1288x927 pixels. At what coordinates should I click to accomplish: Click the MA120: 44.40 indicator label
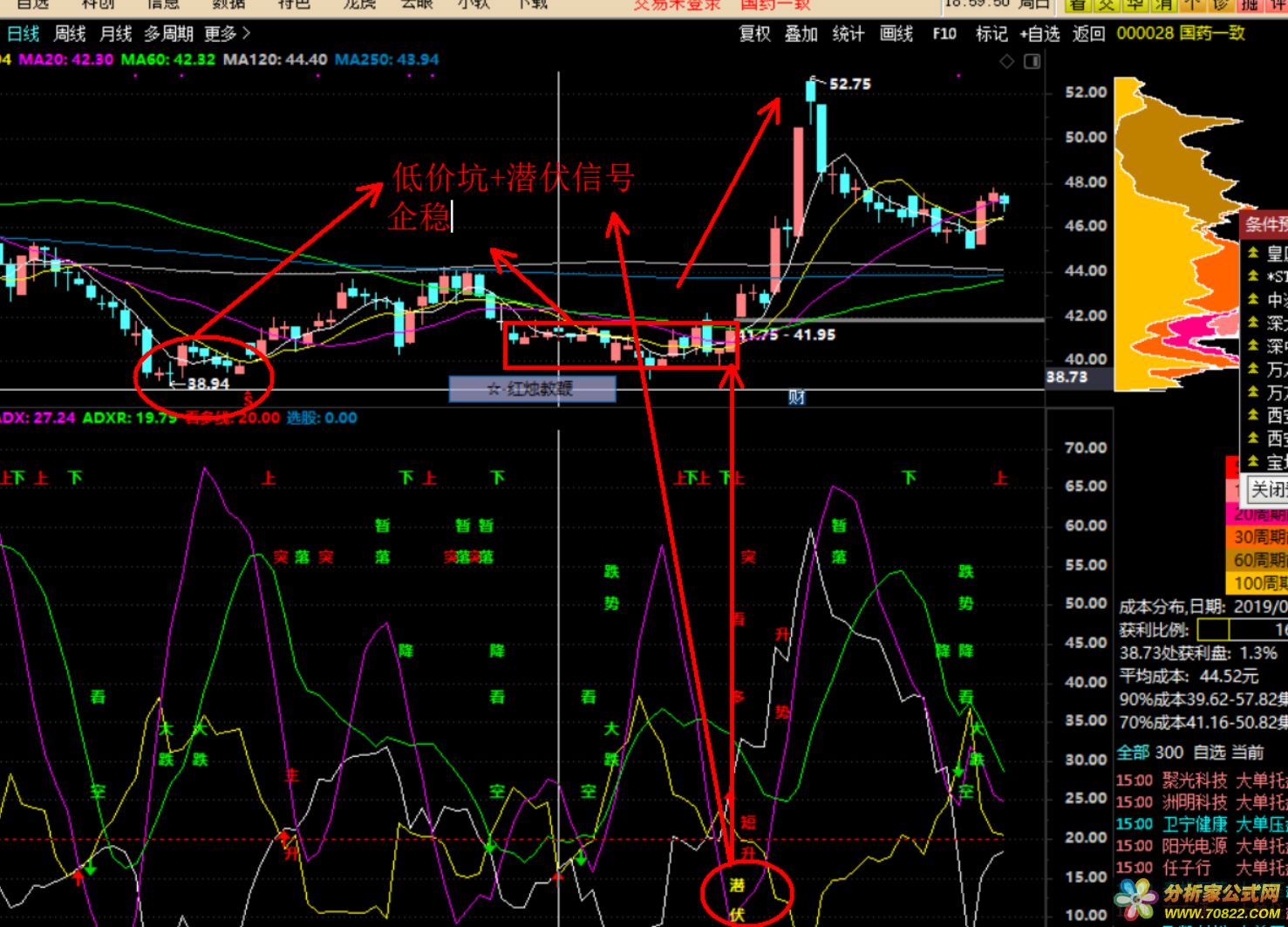(275, 60)
